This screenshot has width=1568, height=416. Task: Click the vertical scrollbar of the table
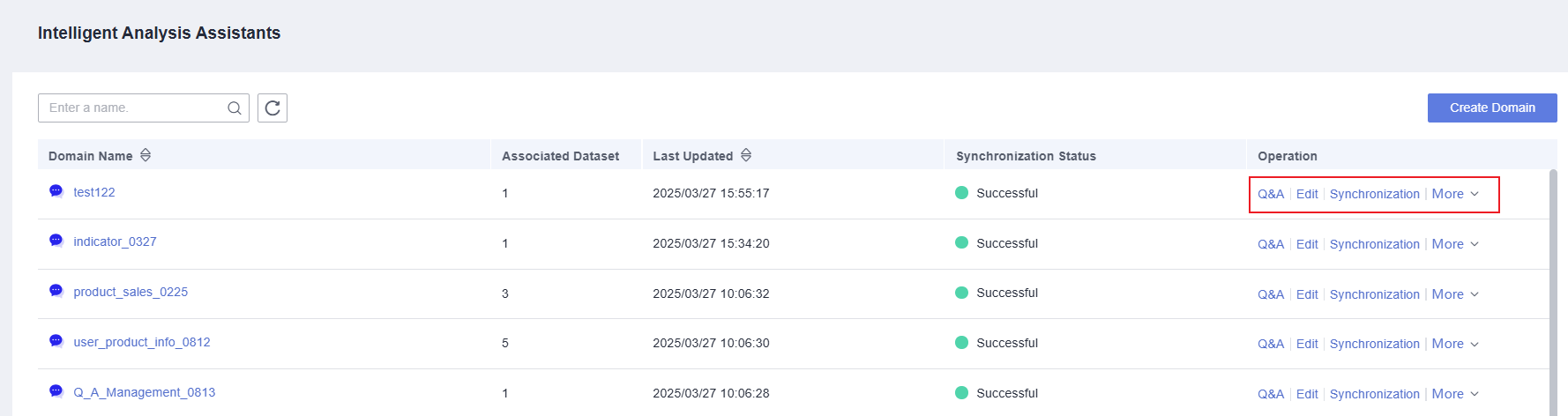pyautogui.click(x=1553, y=291)
